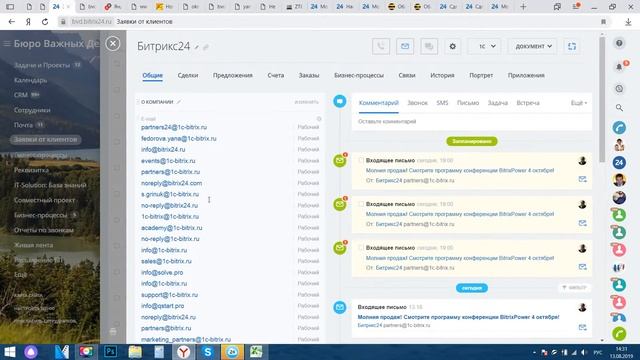Image resolution: width=640 pixels, height=360 pixels.
Task: Click the send email icon button
Action: [x=405, y=46]
